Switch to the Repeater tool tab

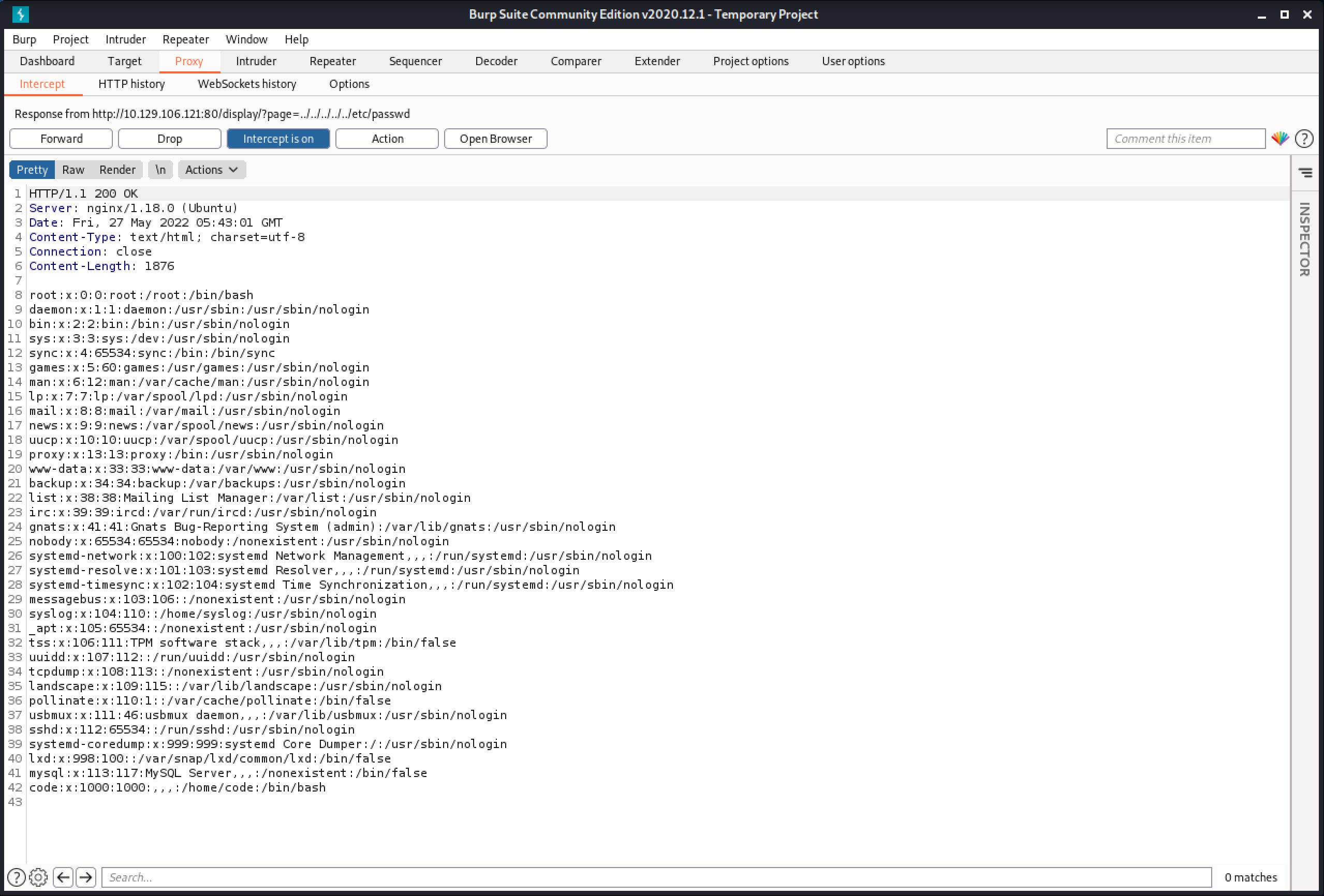click(333, 62)
